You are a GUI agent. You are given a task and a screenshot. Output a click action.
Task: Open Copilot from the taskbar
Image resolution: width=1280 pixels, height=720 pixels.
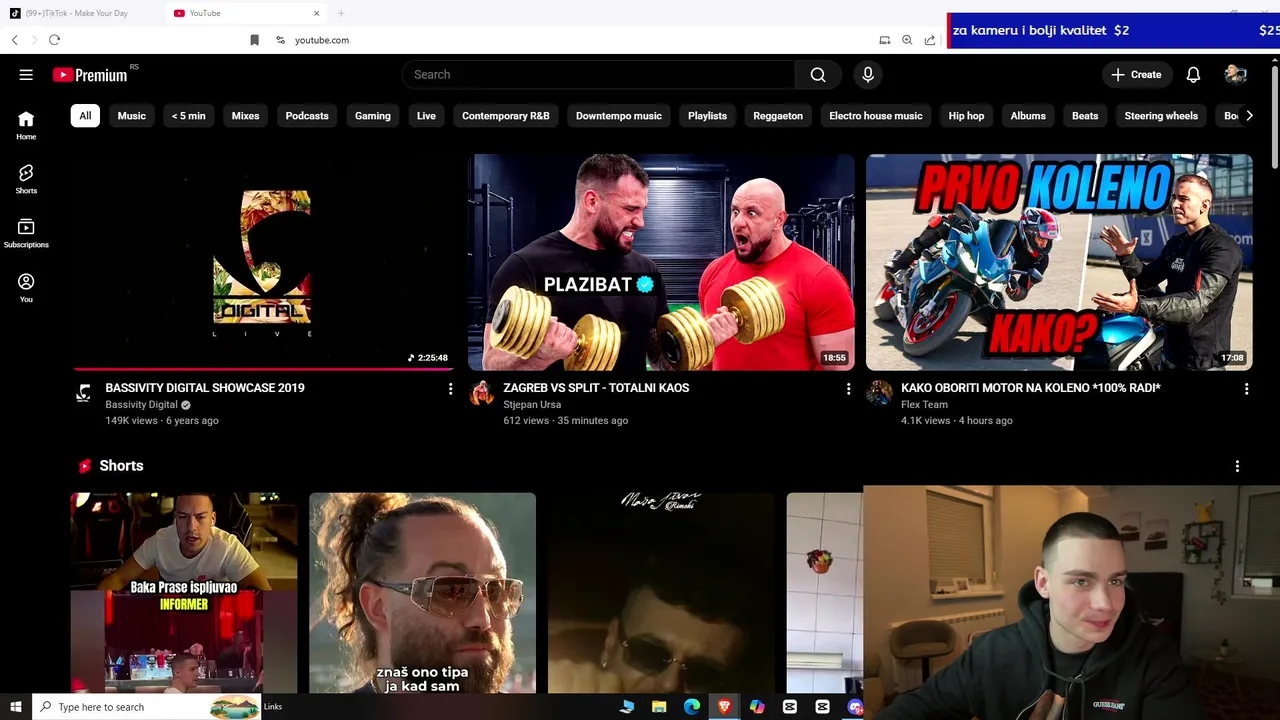pos(757,707)
